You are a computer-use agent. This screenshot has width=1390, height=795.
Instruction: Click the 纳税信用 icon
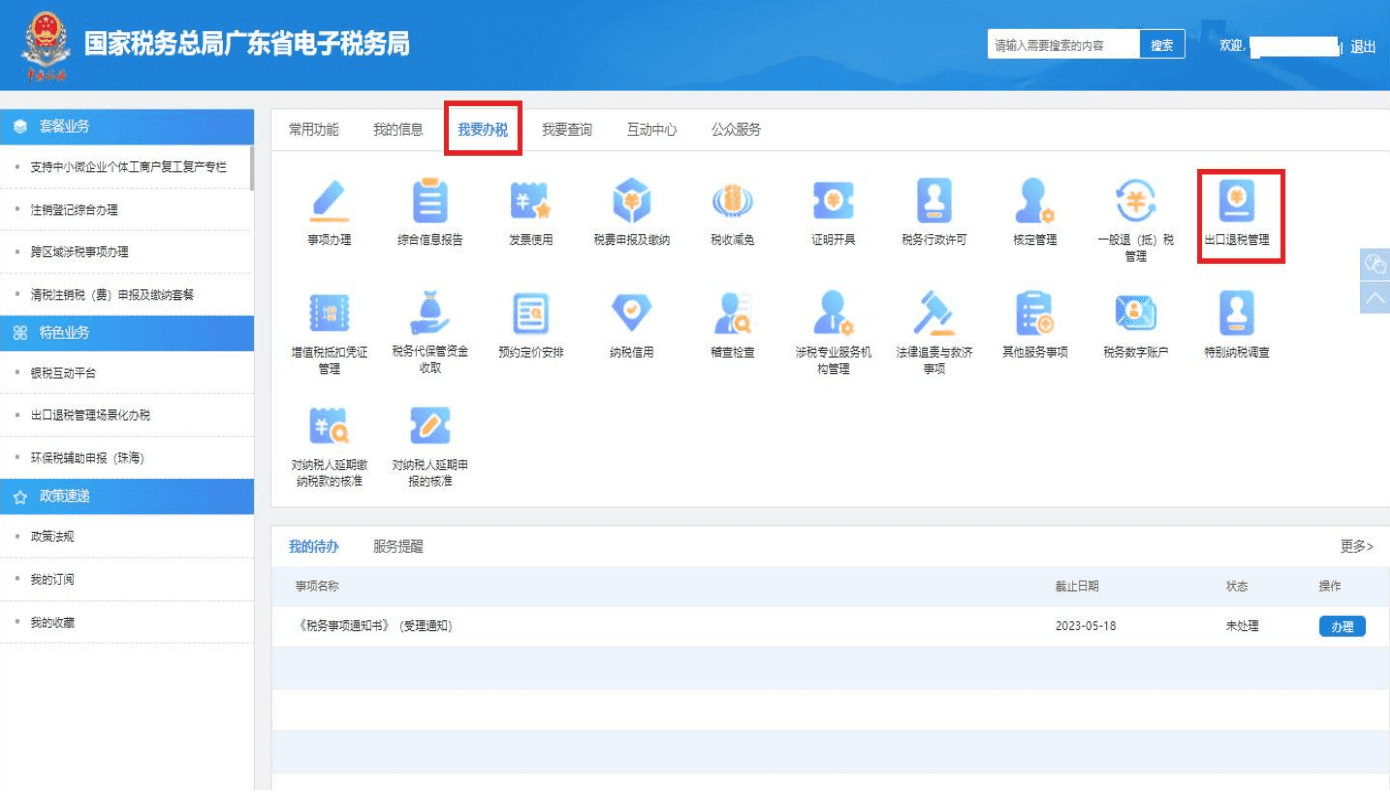631,315
